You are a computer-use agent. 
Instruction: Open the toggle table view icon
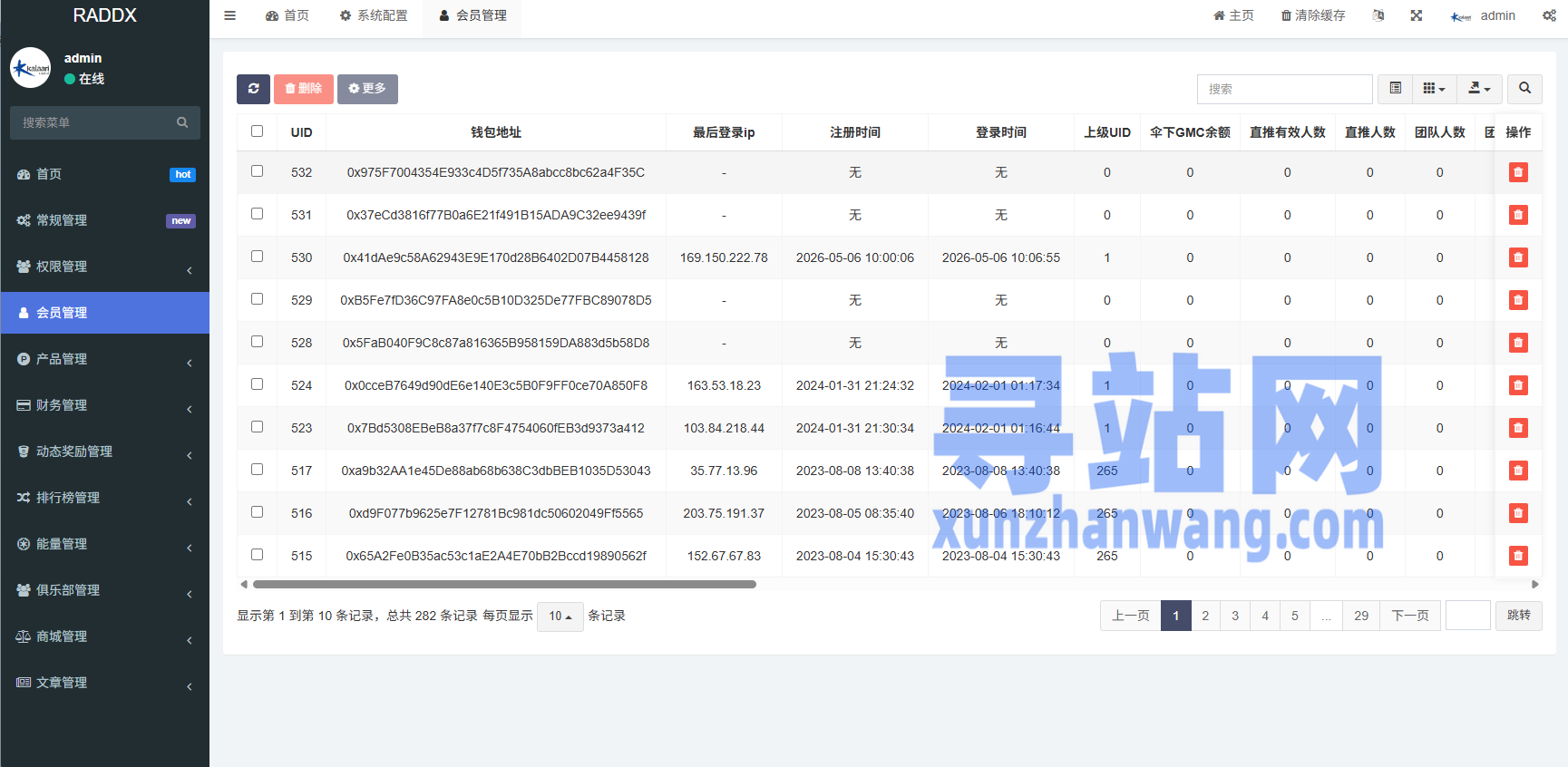pos(1396,89)
